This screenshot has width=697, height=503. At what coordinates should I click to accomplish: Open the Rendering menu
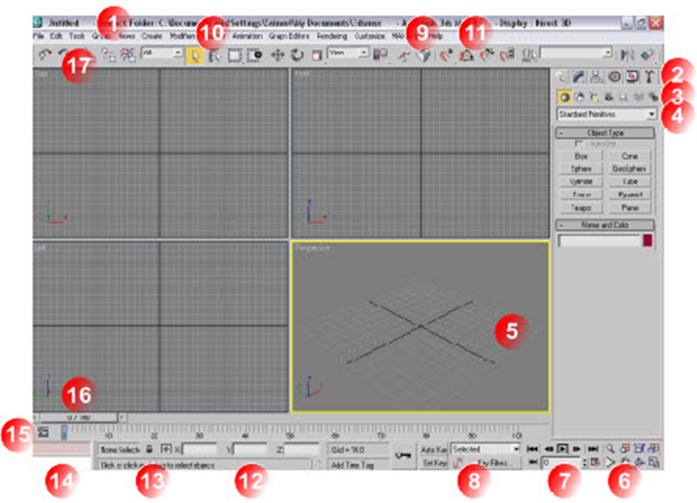point(331,35)
